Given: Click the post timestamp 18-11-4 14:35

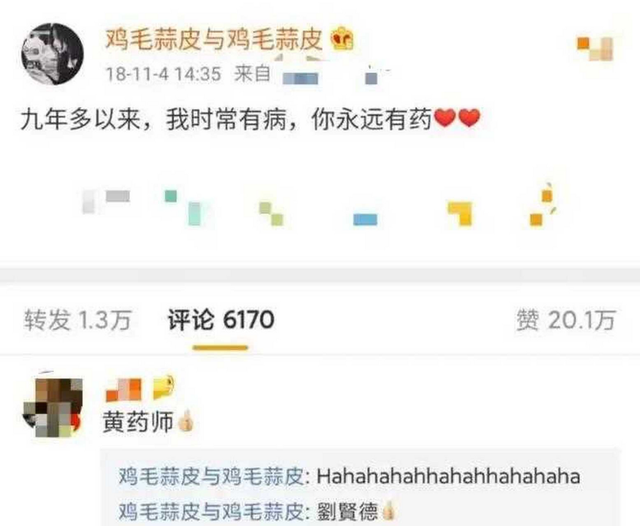Looking at the screenshot, I should [x=163, y=74].
